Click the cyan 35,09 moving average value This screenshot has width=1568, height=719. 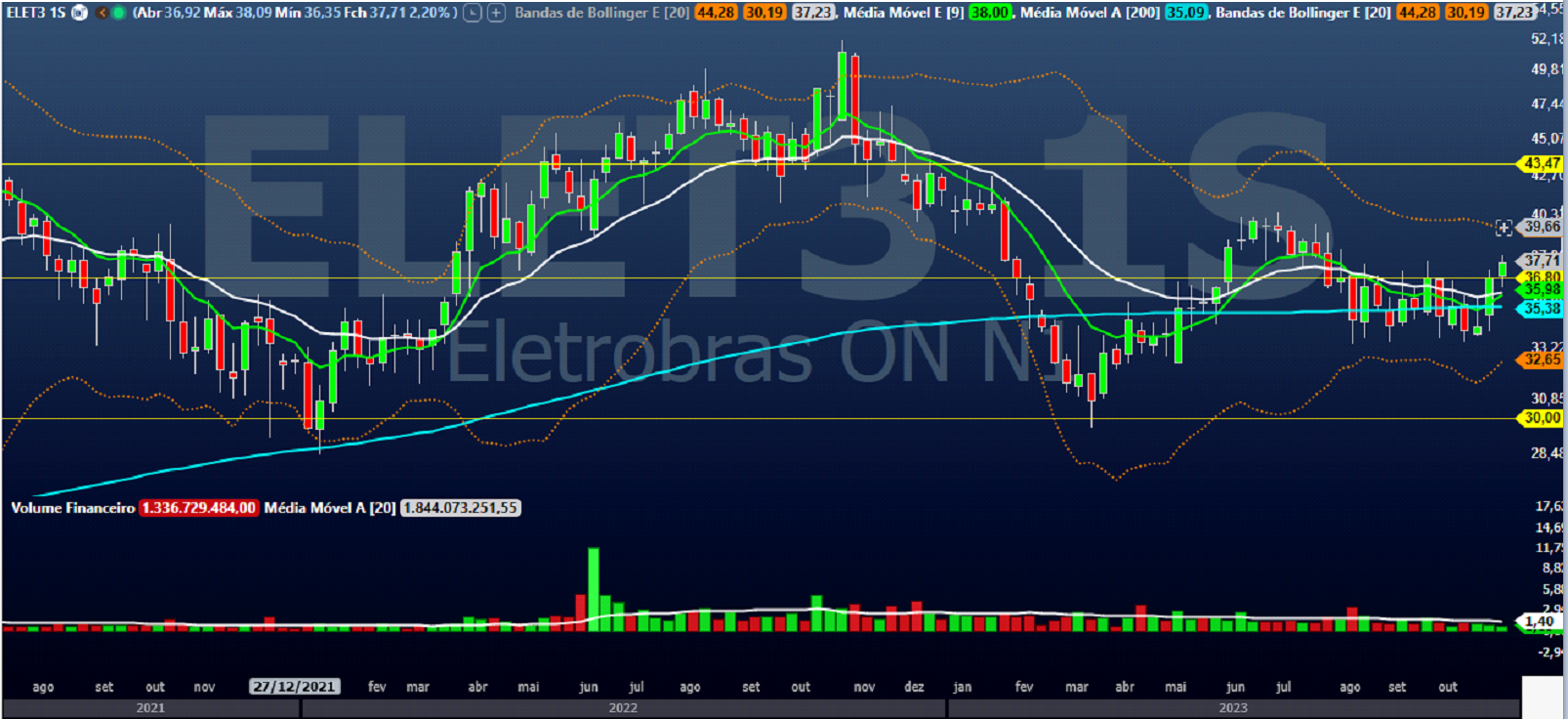[x=1185, y=13]
